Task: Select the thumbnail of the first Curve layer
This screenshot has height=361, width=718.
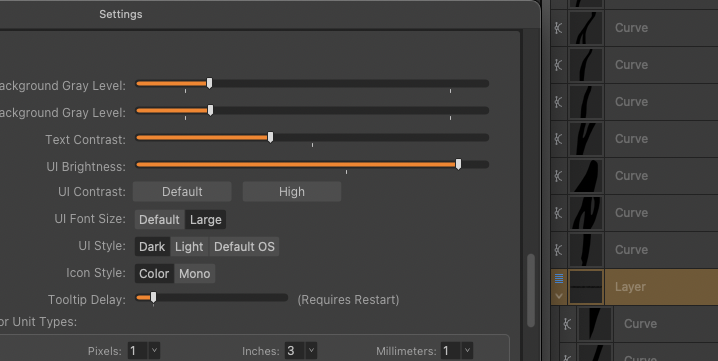Action: click(586, 28)
